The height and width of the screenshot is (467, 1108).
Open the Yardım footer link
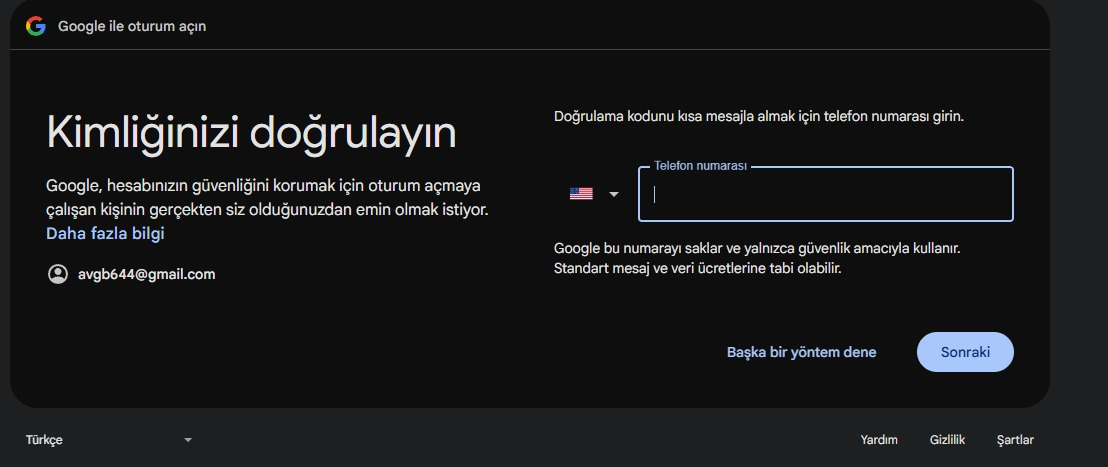(x=879, y=439)
